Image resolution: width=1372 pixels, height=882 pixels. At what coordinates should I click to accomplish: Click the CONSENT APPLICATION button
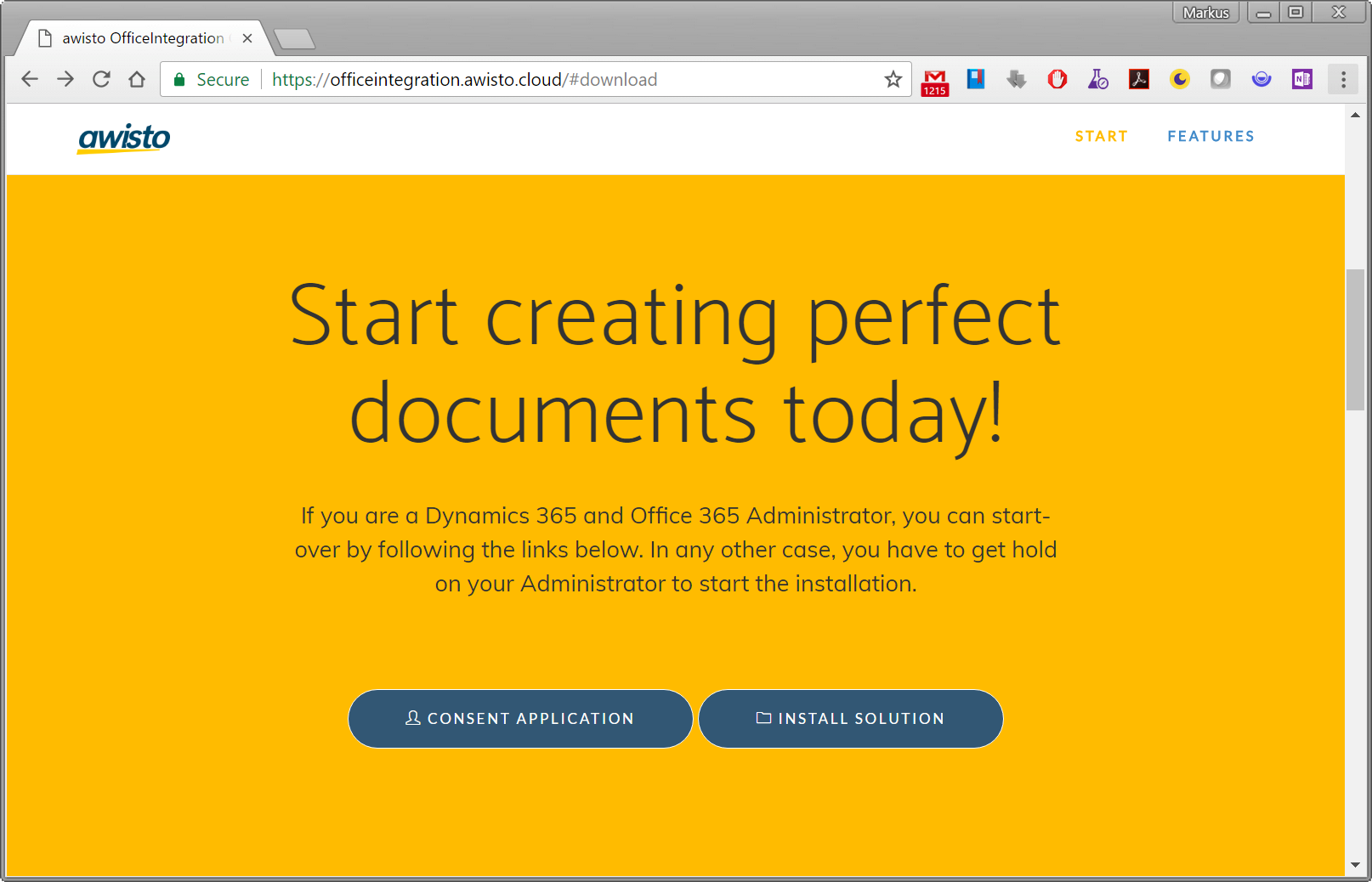tap(520, 719)
